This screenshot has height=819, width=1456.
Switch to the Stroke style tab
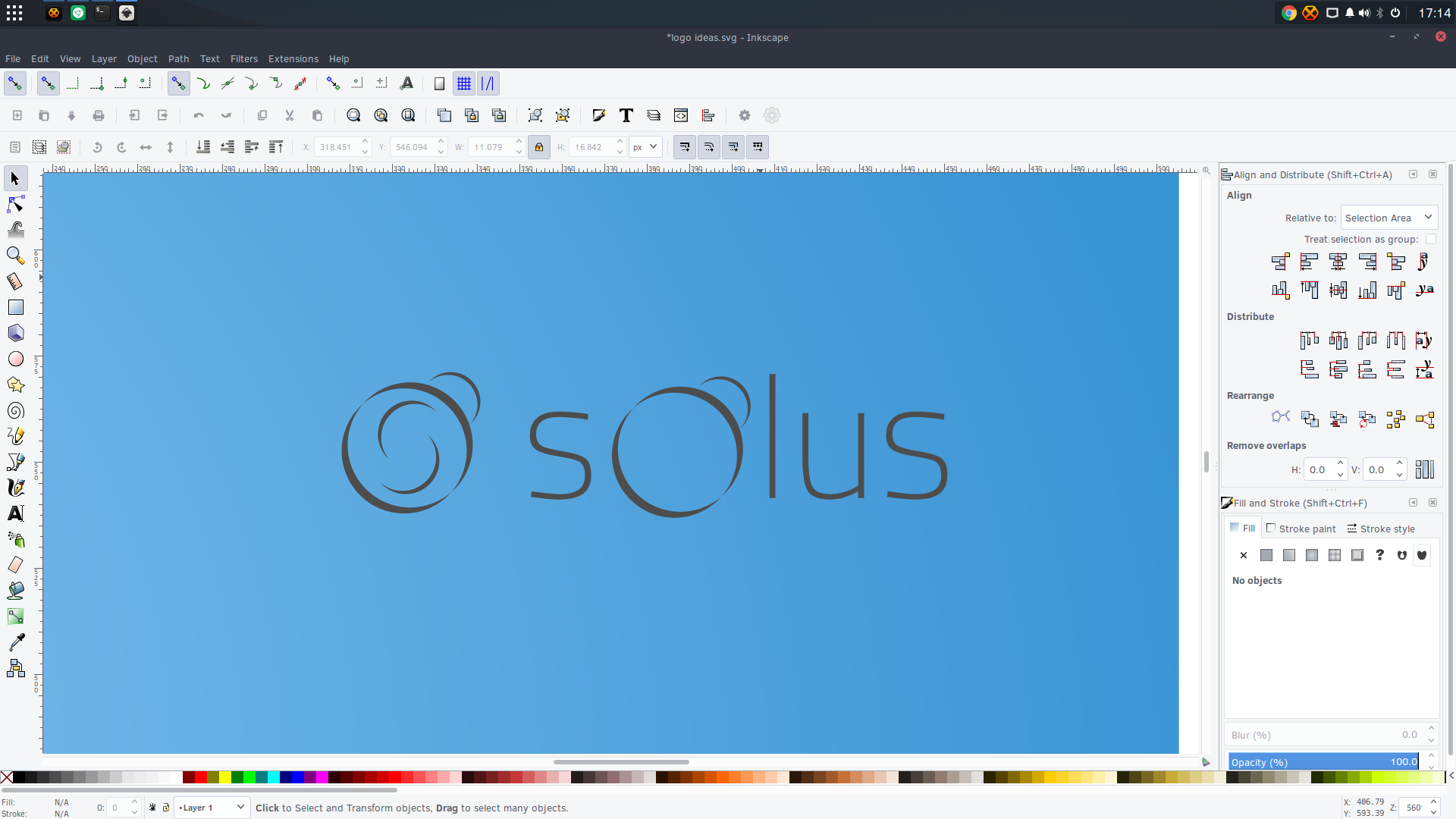point(1381,529)
